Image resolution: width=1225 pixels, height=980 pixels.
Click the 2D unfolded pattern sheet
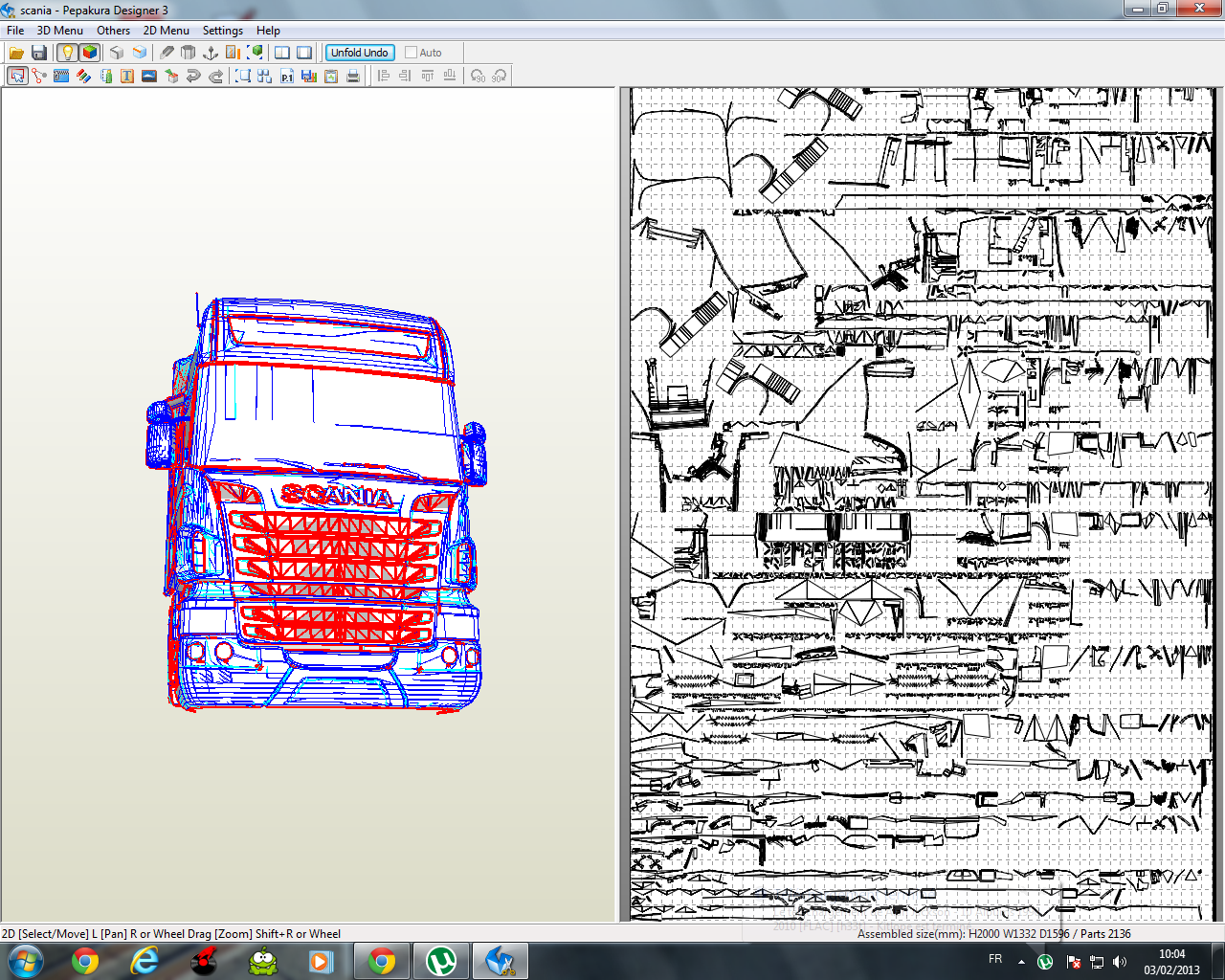tap(921, 504)
